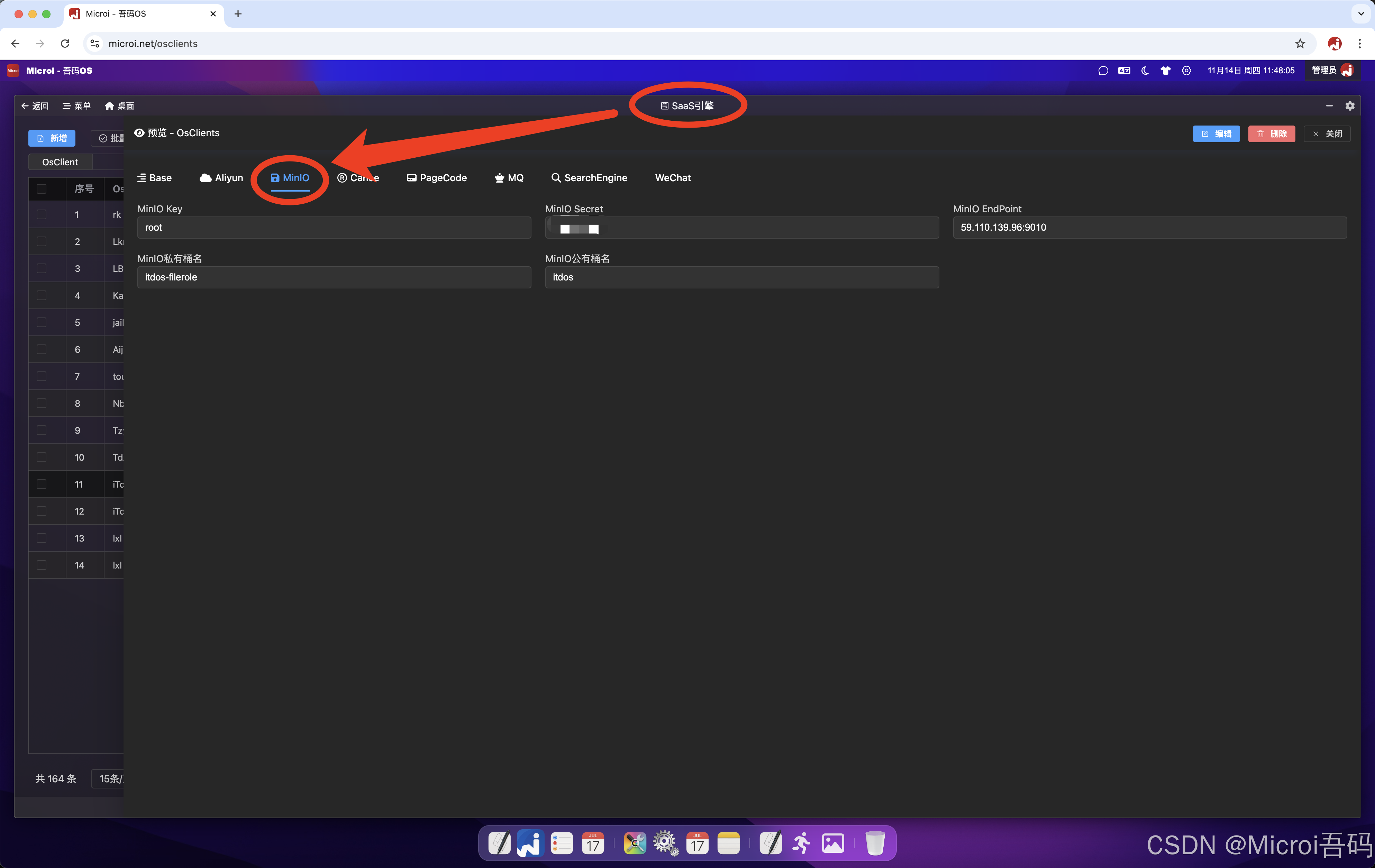Screen dimensions: 1375x868
Task: Expand the 菜单 menu
Action: coord(76,106)
